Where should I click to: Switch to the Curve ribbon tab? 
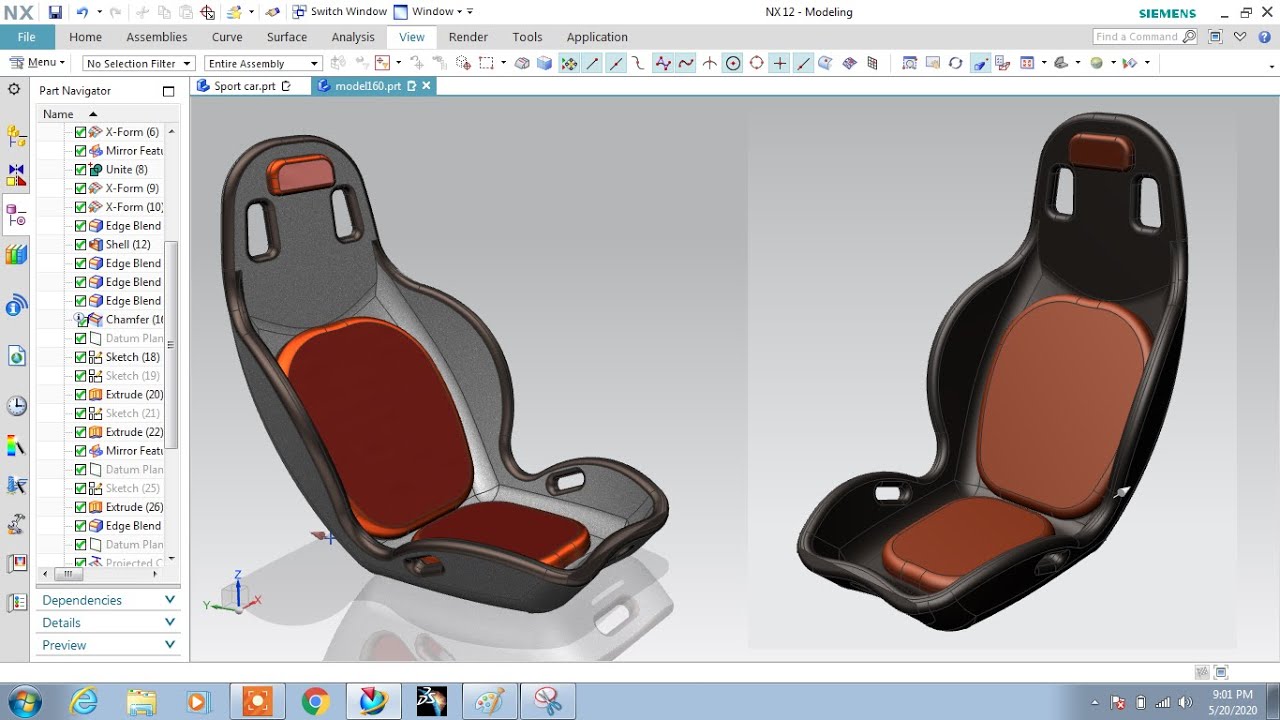tap(227, 37)
